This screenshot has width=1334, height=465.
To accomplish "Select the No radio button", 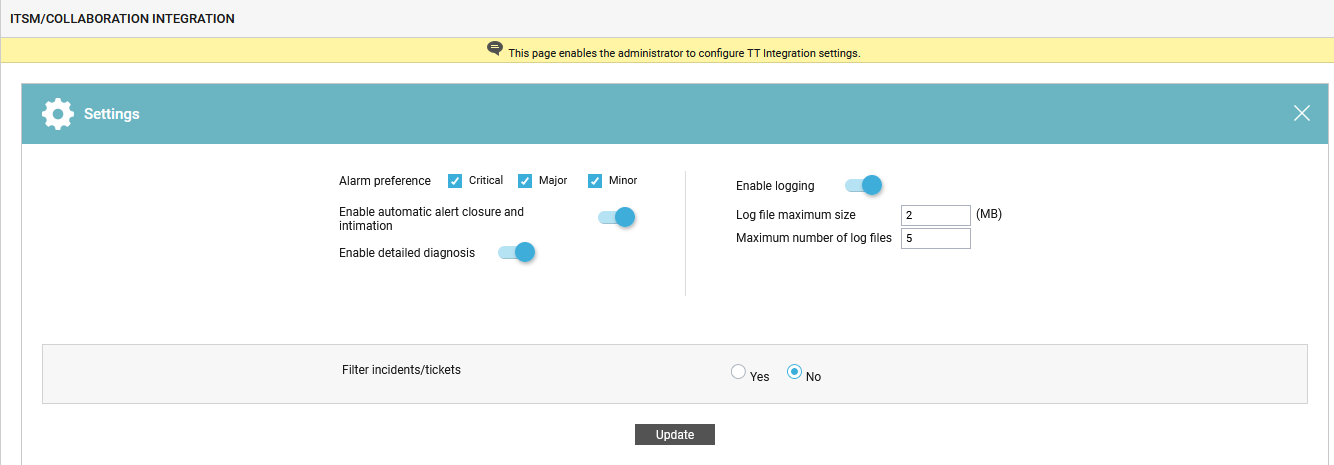I will tap(795, 372).
